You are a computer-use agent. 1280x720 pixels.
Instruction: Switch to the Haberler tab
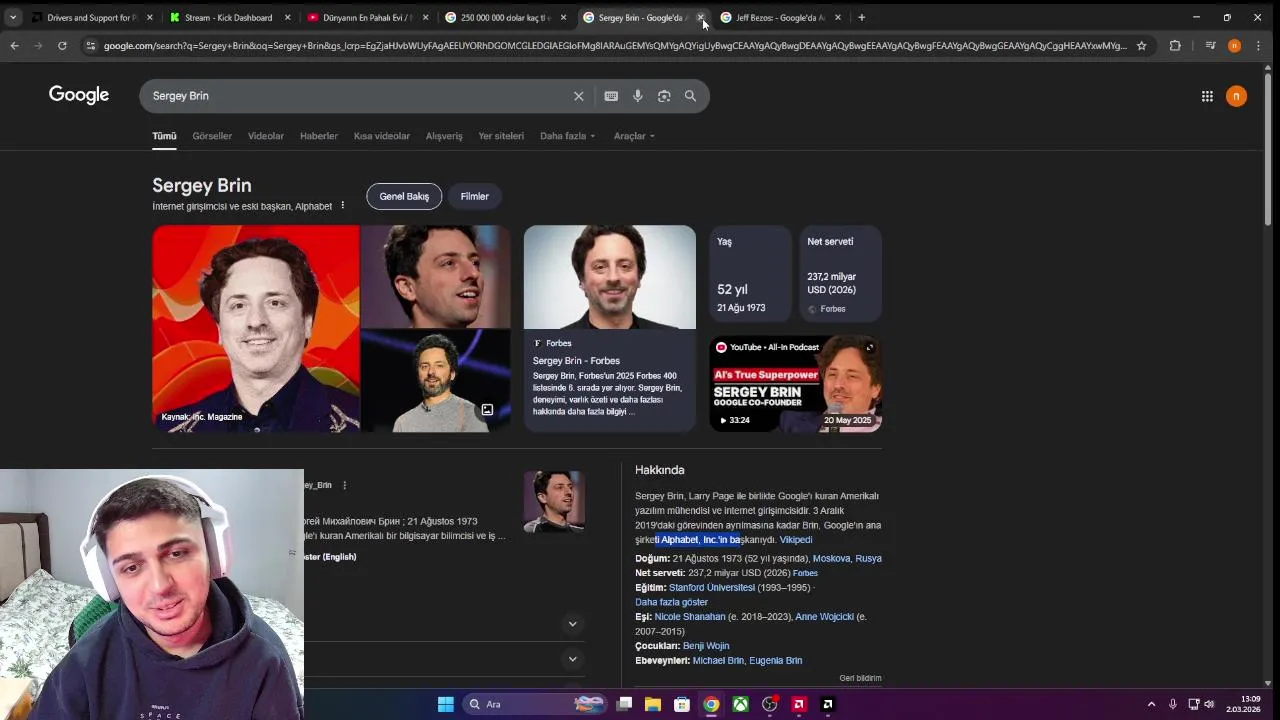click(x=319, y=136)
